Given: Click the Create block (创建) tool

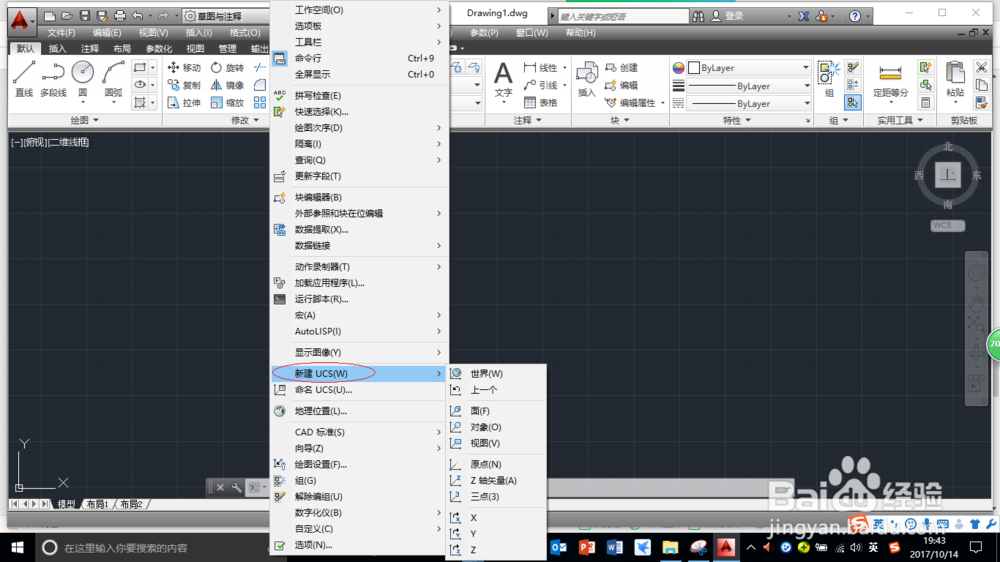Looking at the screenshot, I should (621, 68).
